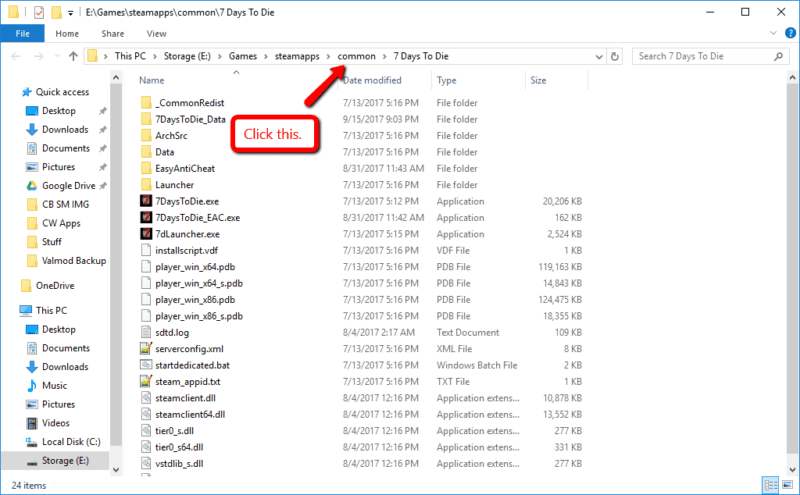Image resolution: width=800 pixels, height=495 pixels.
Task: Select Music under This PC
Action: 55,385
